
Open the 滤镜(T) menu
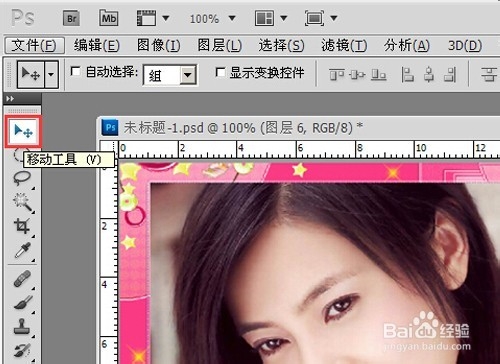[x=344, y=45]
